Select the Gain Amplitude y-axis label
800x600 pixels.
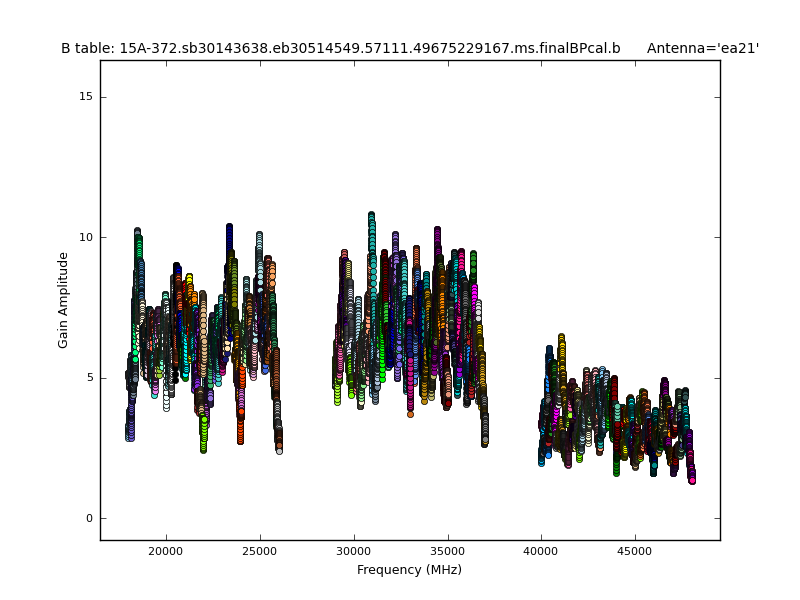63,300
